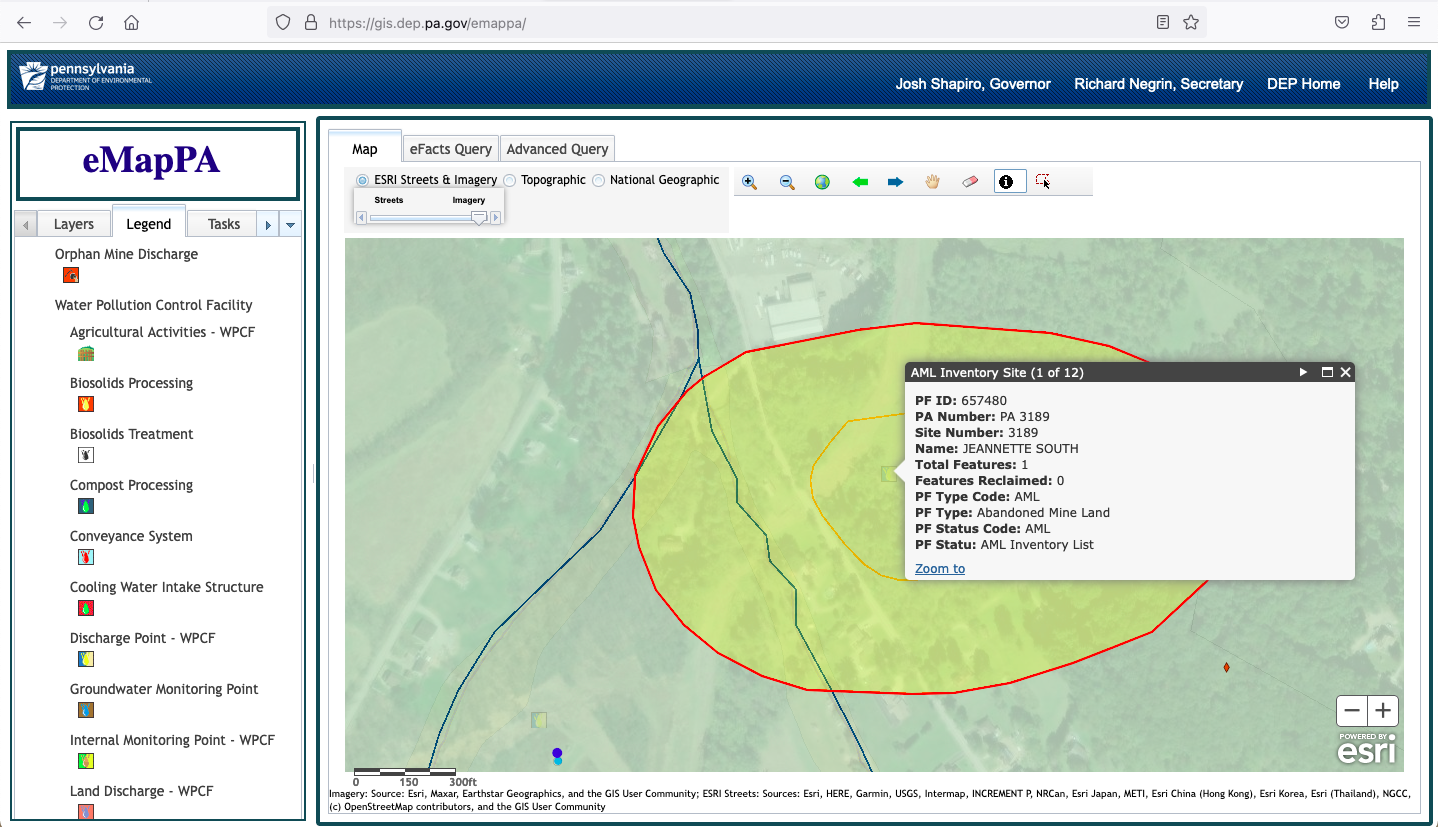The height and width of the screenshot is (827, 1438).
Task: Click the full extent globe icon
Action: [822, 182]
